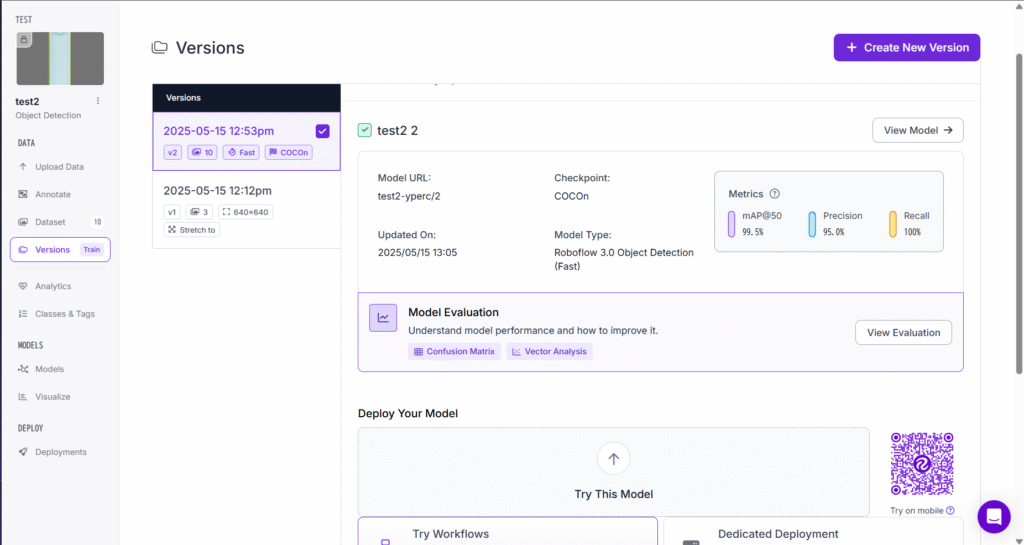Viewport: 1024px width, 545px height.
Task: Click the Stretch to tag
Action: coord(191,230)
